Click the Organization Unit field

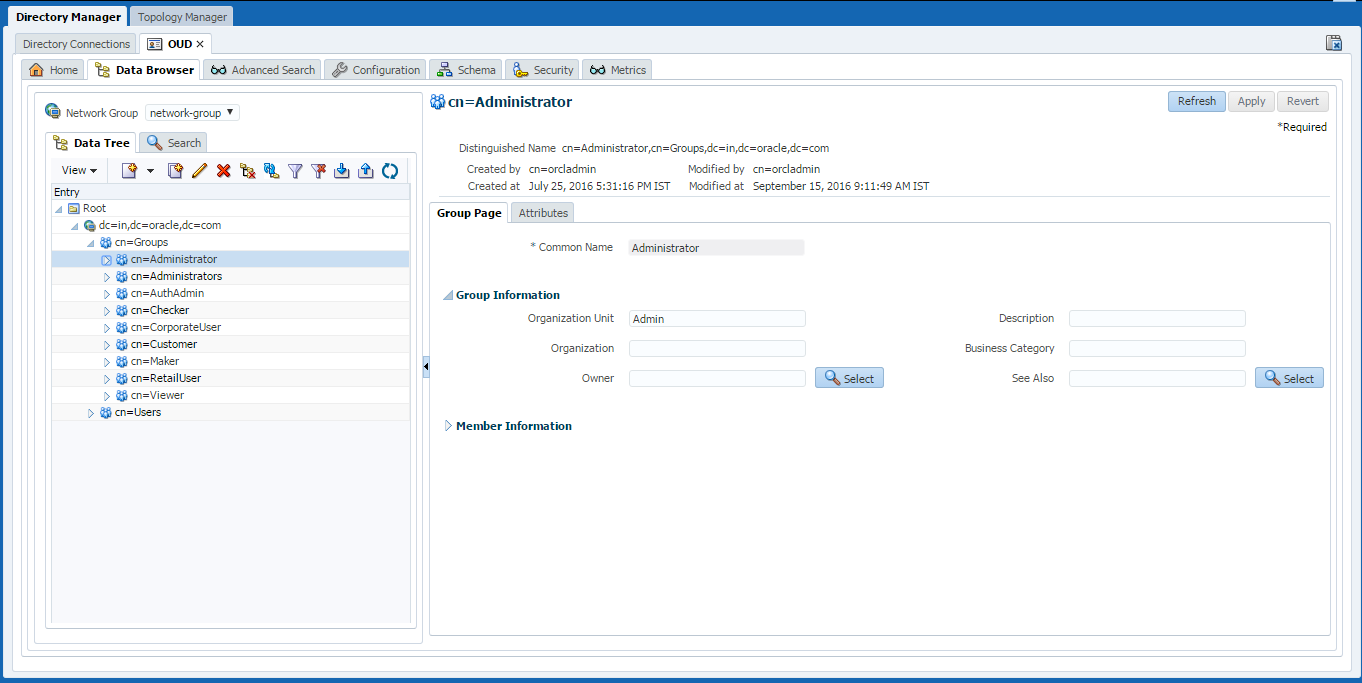[717, 319]
